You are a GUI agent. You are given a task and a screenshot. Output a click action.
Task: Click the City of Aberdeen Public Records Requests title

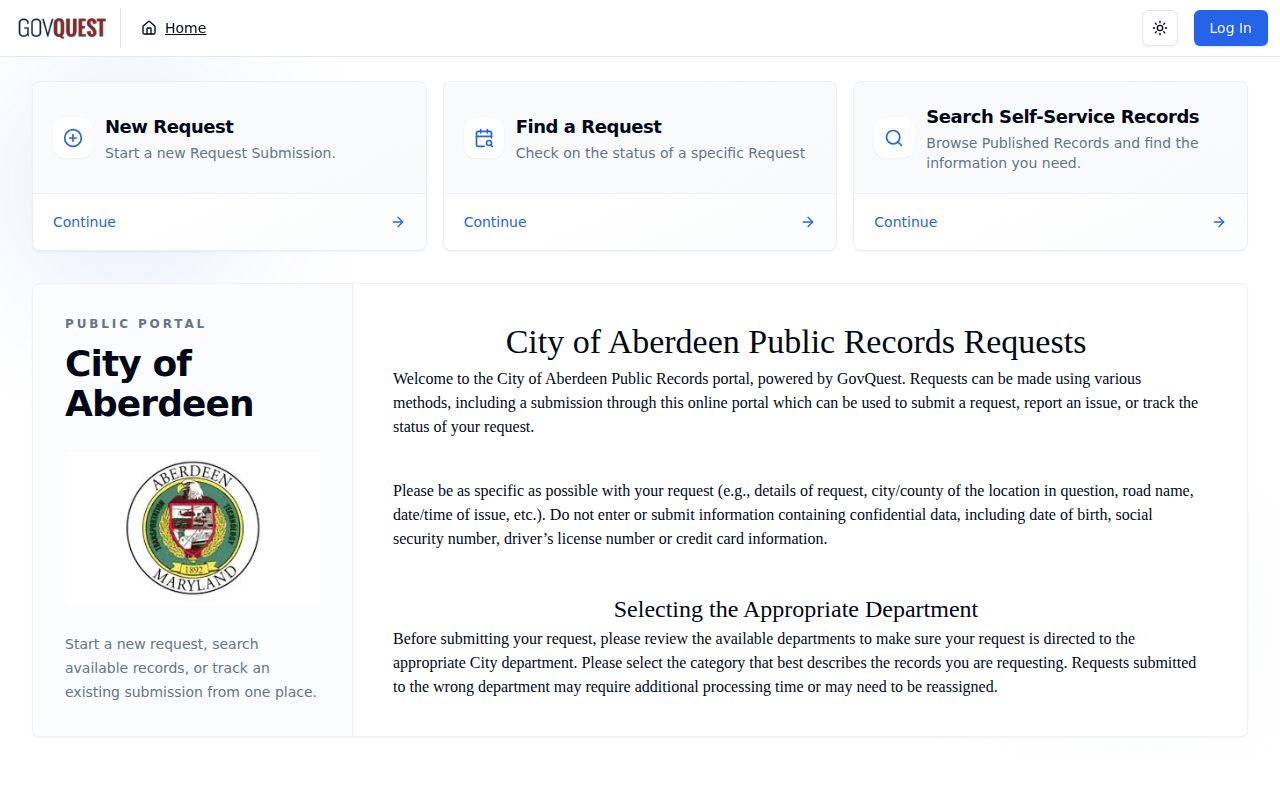[796, 342]
